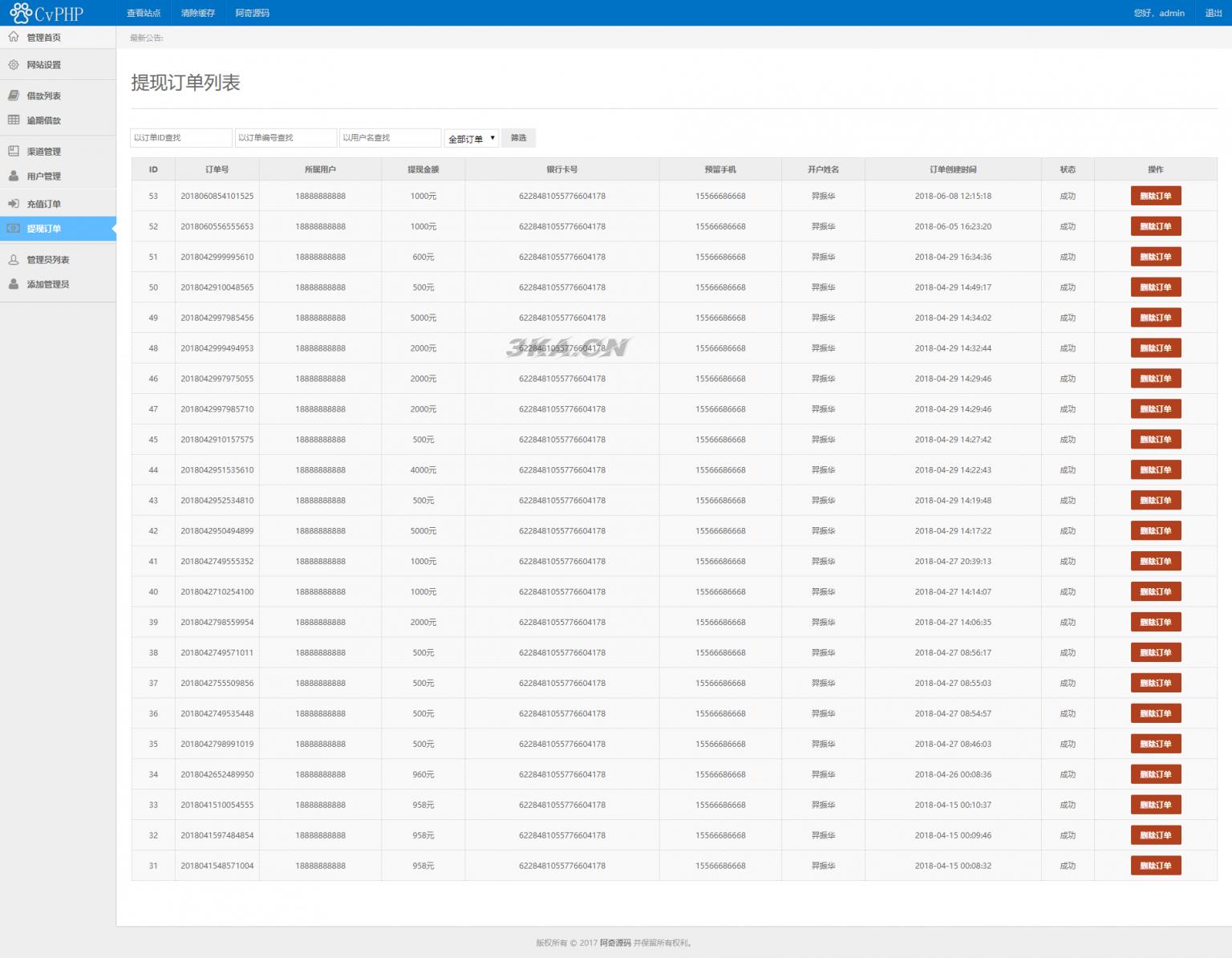Screen dimensions: 1232x958
Task: Focus the 以订单ID查找 search field
Action: click(x=181, y=138)
